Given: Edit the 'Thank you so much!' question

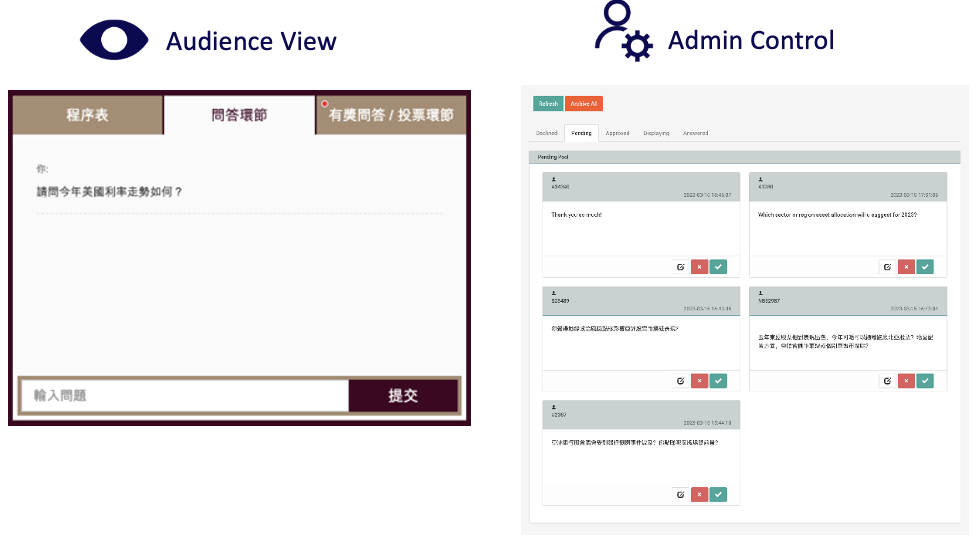Looking at the screenshot, I should tap(680, 267).
